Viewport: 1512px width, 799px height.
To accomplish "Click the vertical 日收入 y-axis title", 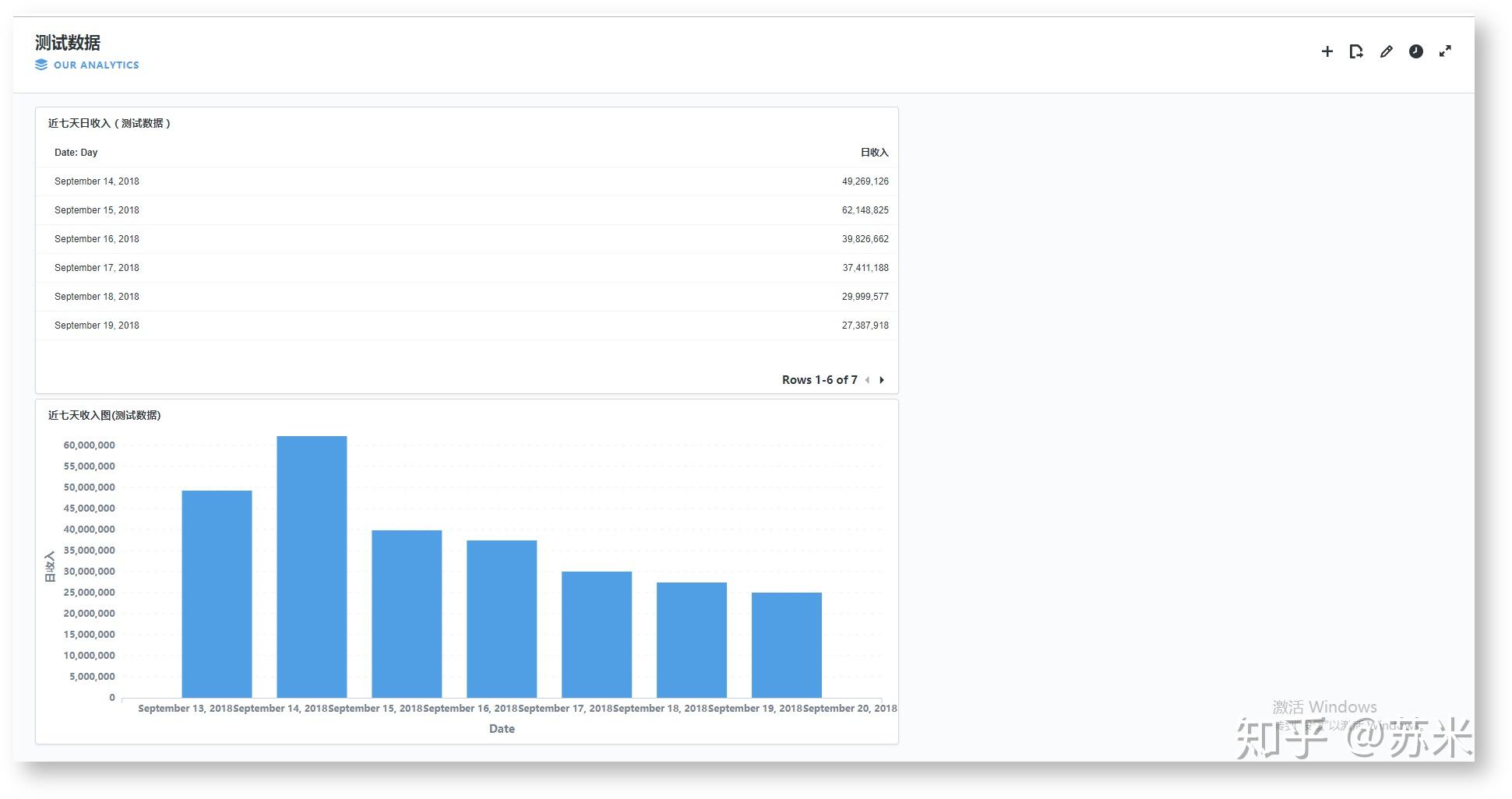I will coord(51,567).
